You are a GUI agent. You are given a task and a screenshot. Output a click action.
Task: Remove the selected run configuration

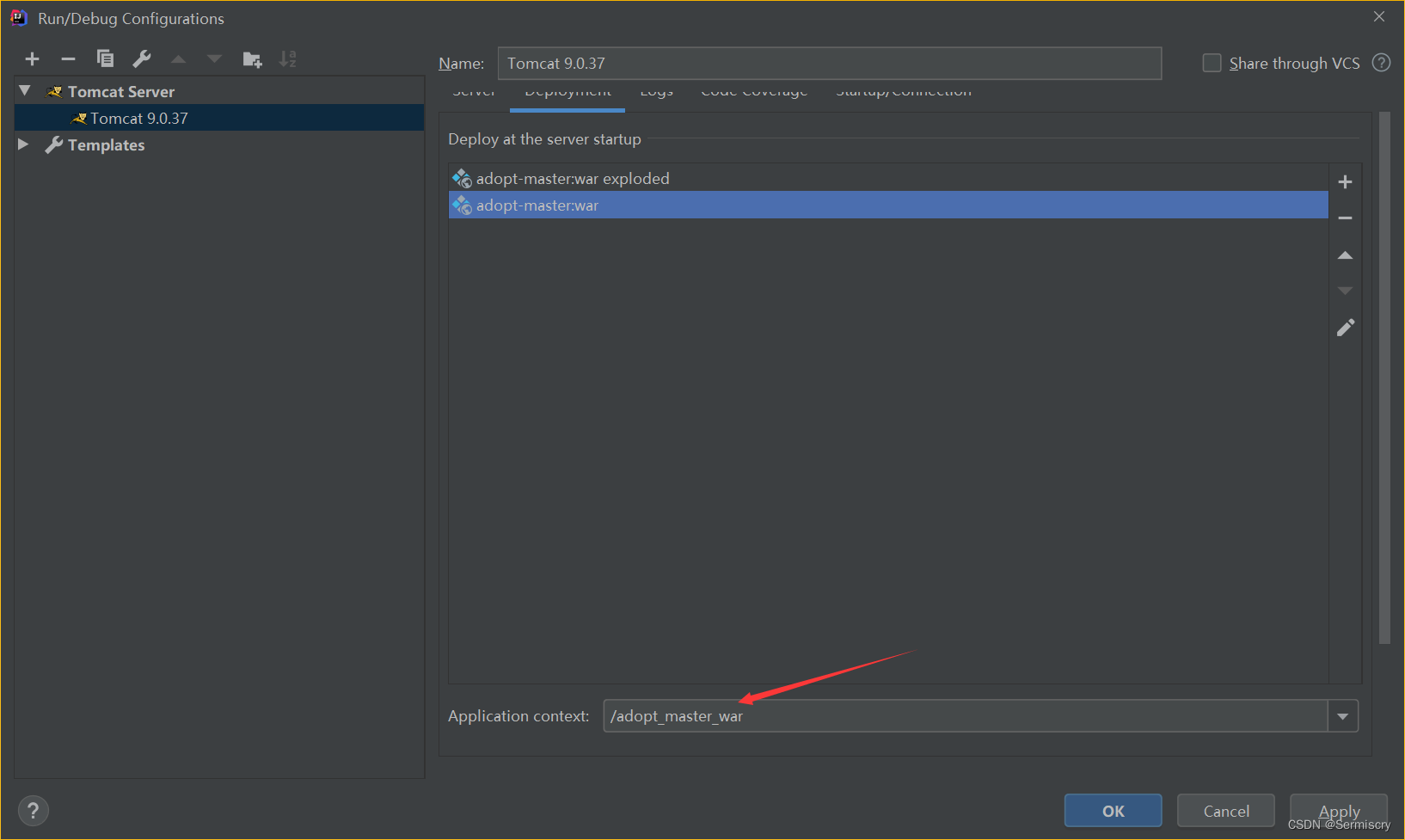[69, 59]
